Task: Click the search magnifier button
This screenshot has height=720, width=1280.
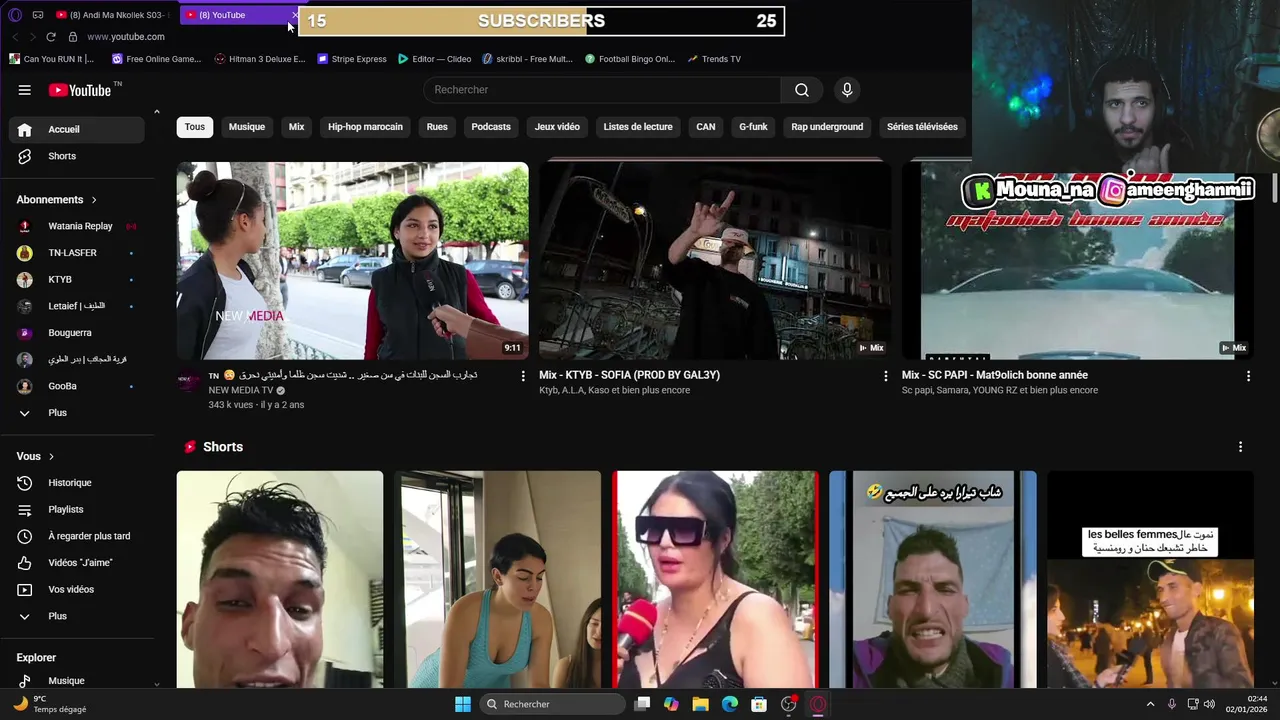Action: (802, 90)
